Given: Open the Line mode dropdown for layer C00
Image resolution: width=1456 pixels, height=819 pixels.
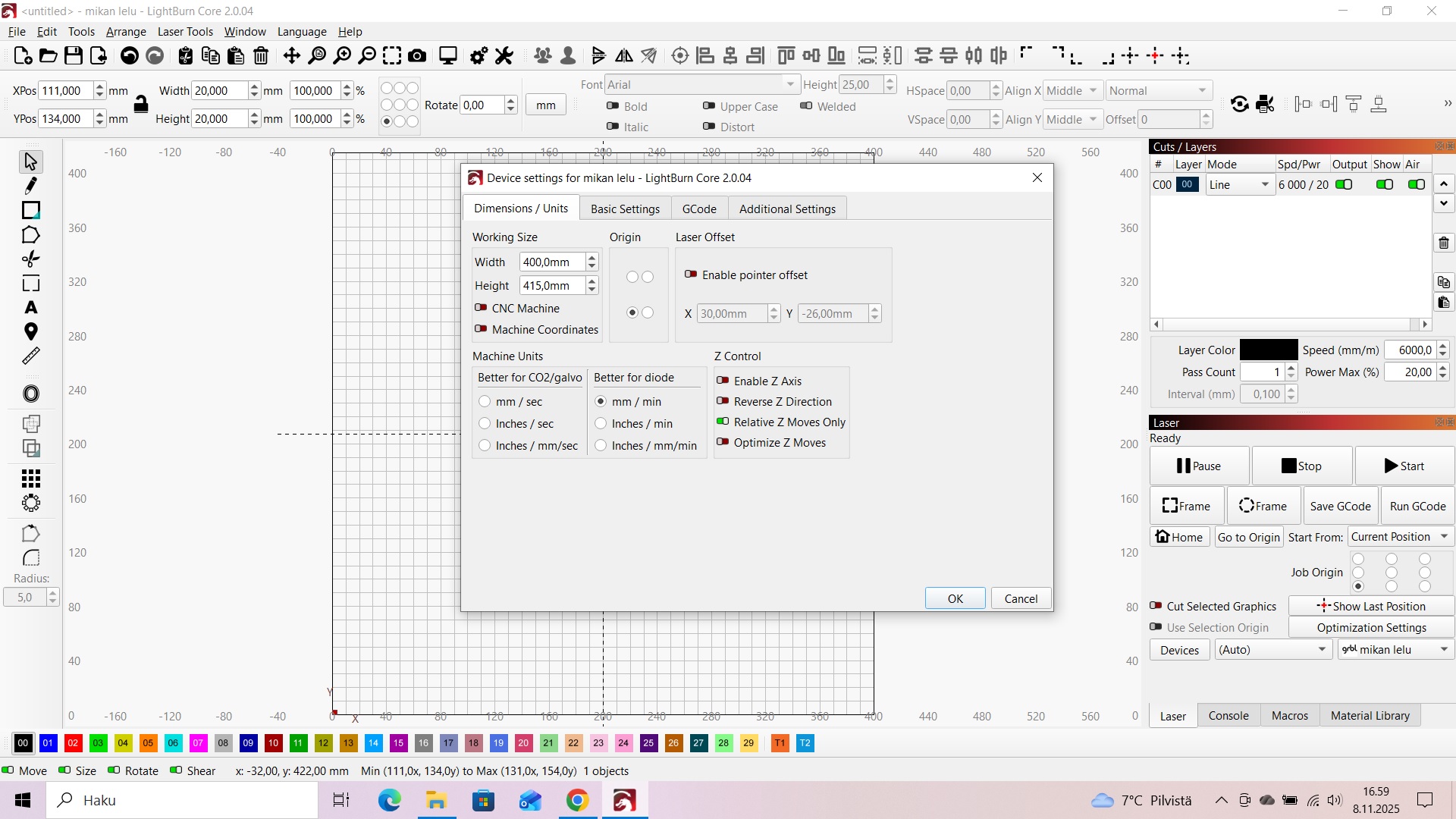Looking at the screenshot, I should 1239,185.
